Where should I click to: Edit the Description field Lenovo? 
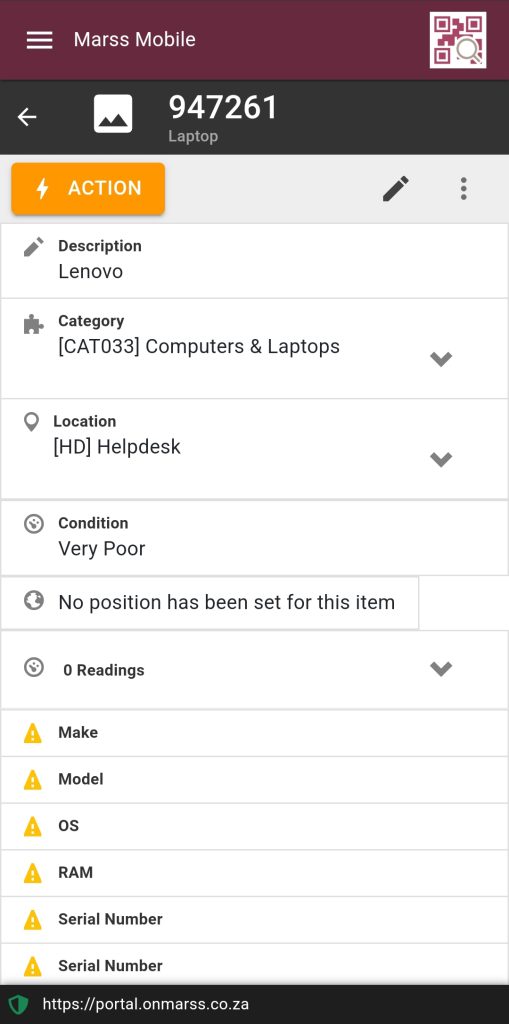click(254, 261)
